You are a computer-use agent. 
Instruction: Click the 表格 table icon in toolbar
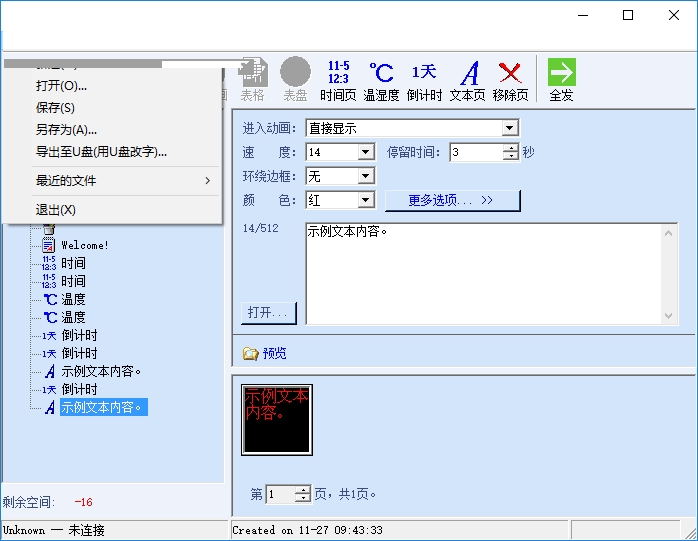[x=252, y=80]
